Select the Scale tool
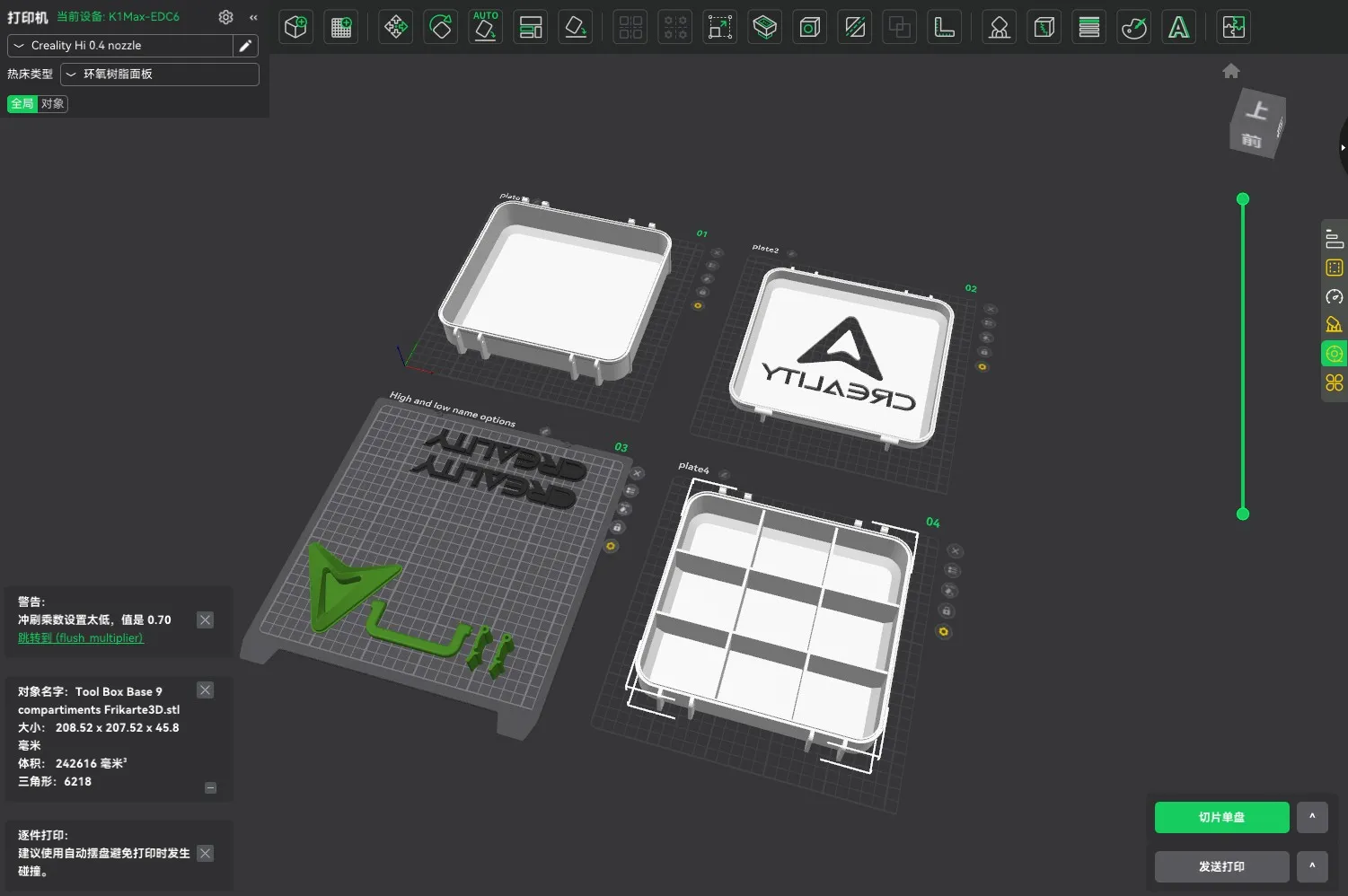Image resolution: width=1348 pixels, height=896 pixels. [x=720, y=27]
